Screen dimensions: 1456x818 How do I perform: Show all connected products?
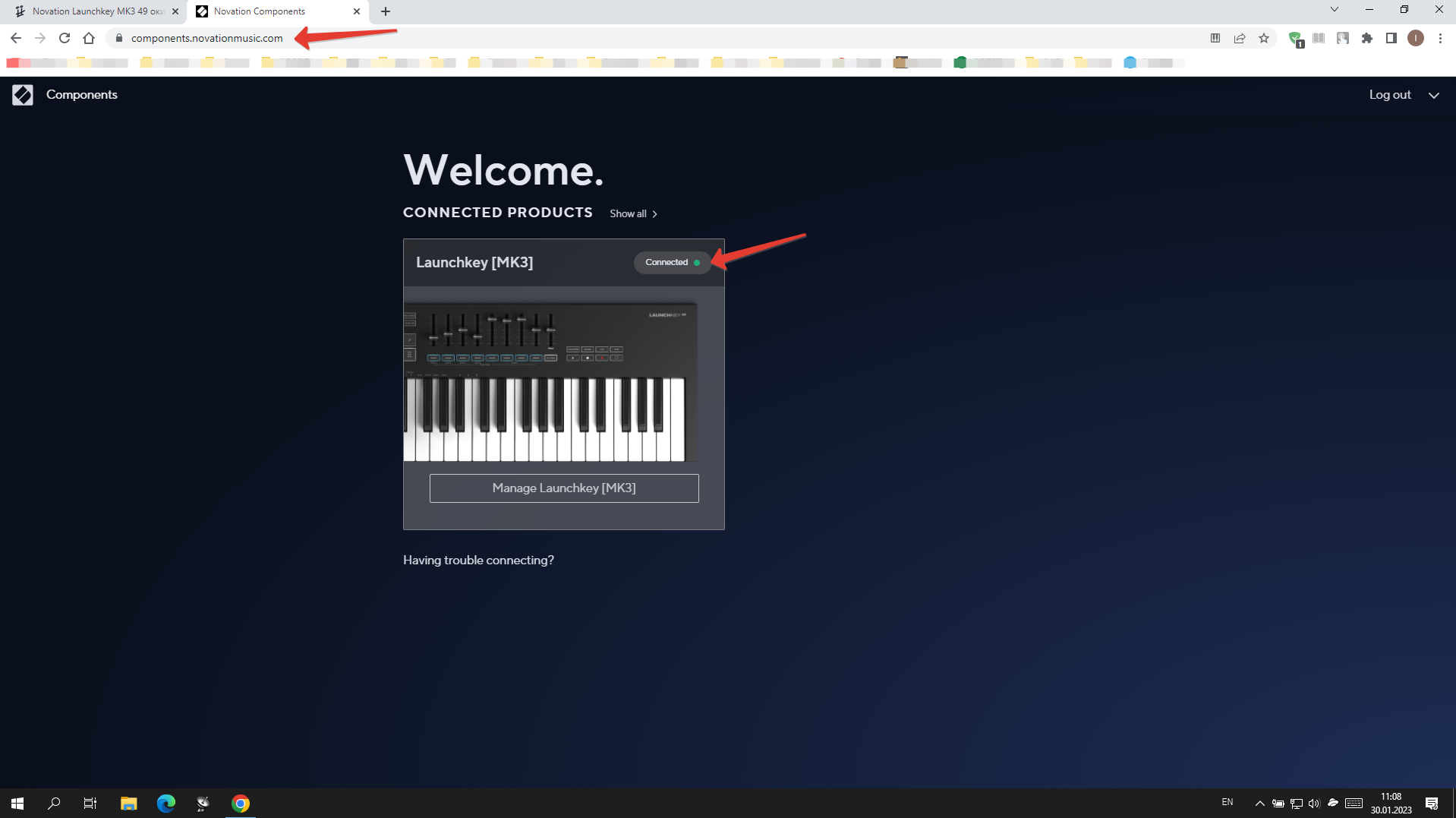(633, 214)
